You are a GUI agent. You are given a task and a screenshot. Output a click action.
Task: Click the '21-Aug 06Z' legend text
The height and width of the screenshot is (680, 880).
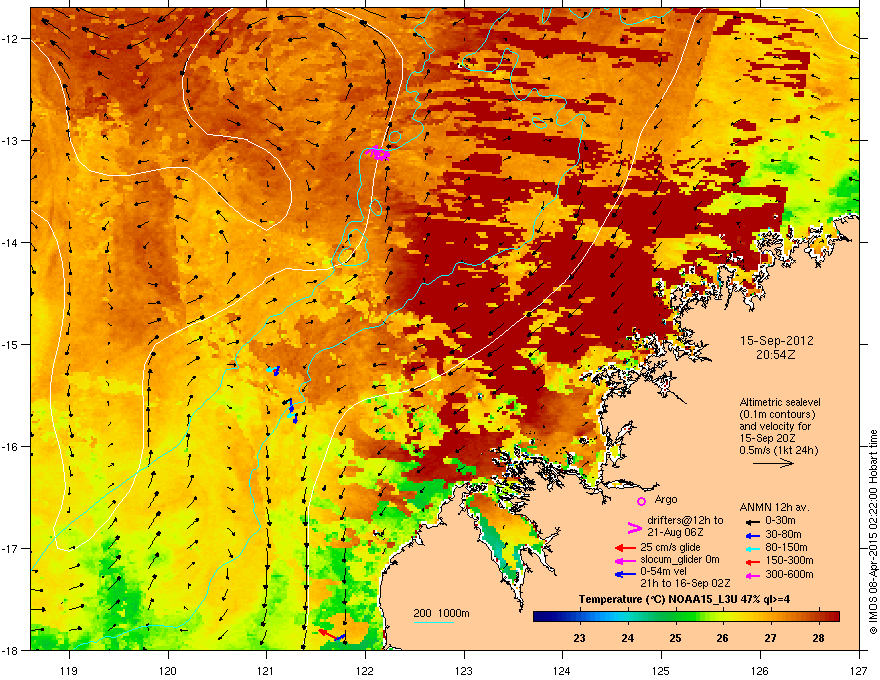pos(675,532)
